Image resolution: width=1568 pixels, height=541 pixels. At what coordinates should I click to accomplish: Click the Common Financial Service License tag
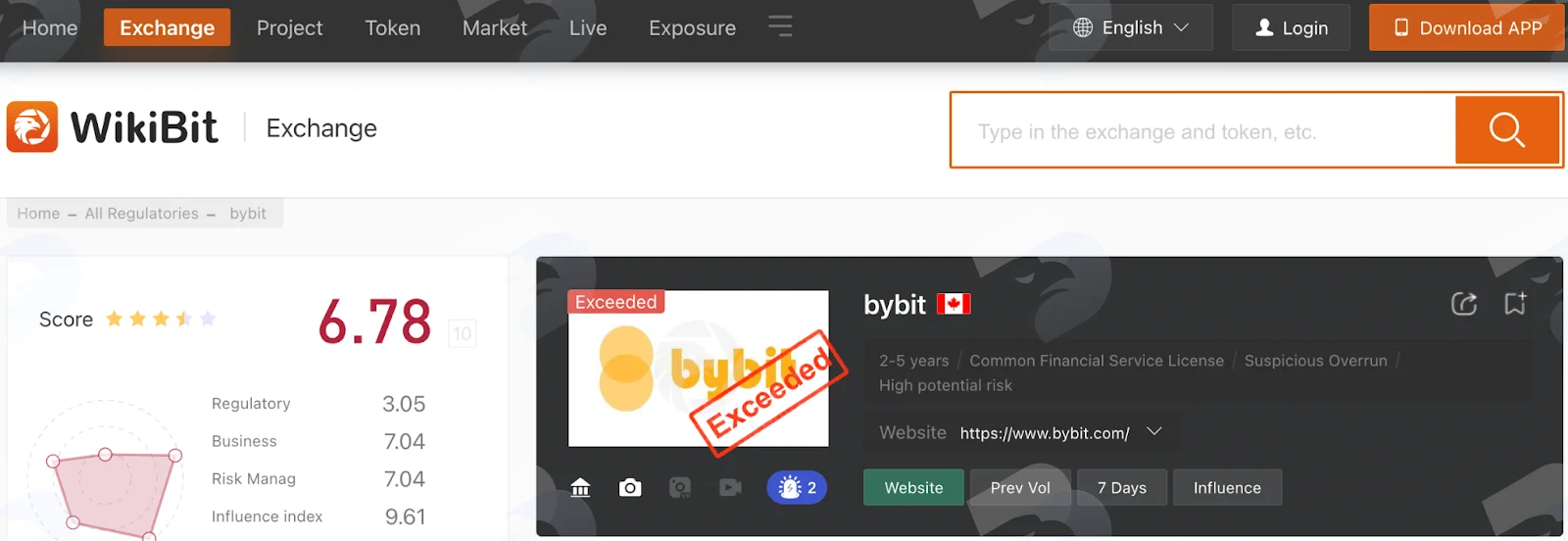pyautogui.click(x=1097, y=361)
